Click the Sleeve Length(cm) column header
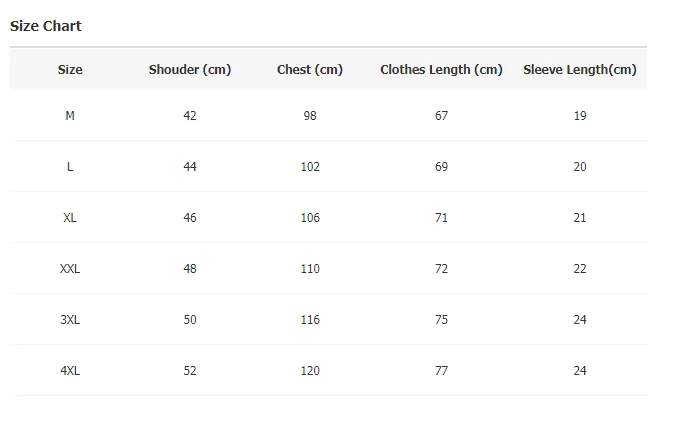684x424 pixels. pyautogui.click(x=580, y=70)
